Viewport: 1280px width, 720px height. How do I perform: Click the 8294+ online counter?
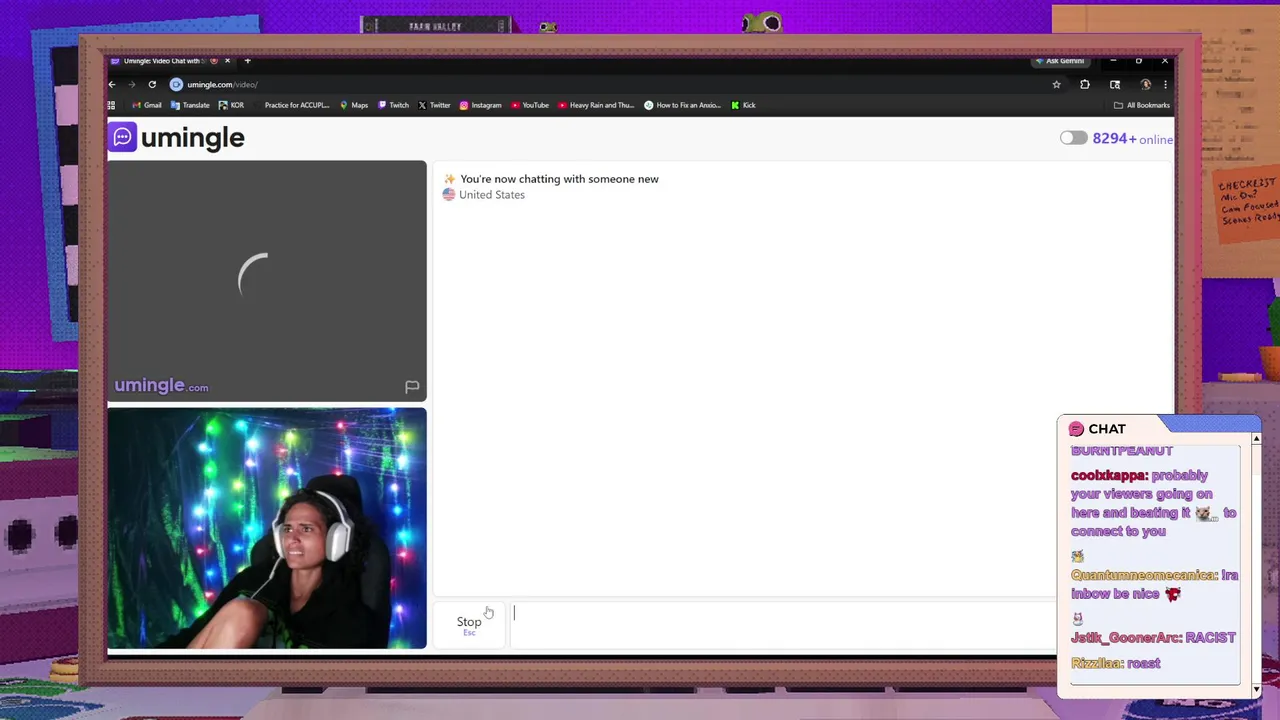(1132, 139)
